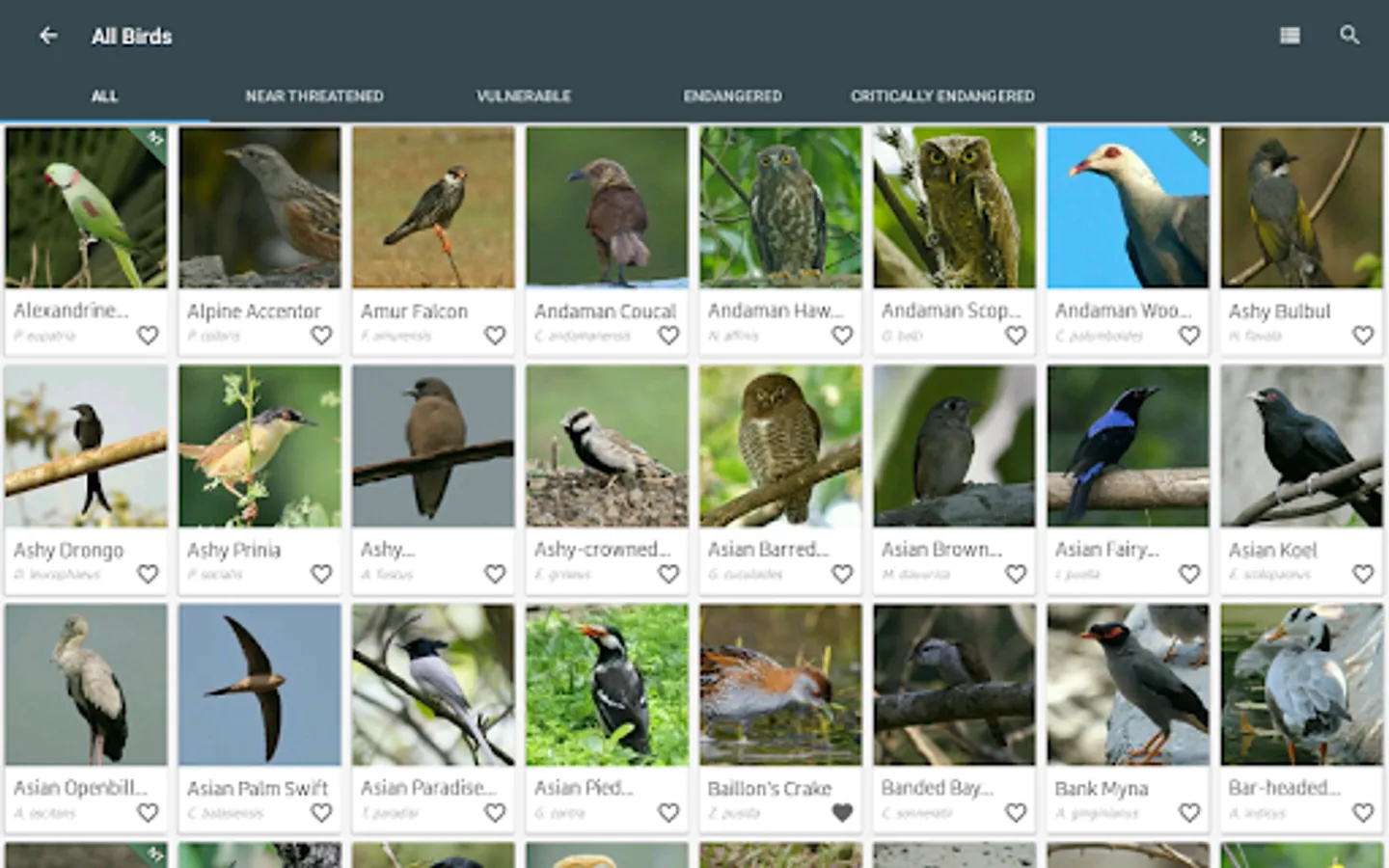
Task: Open the search icon
Action: point(1349,36)
